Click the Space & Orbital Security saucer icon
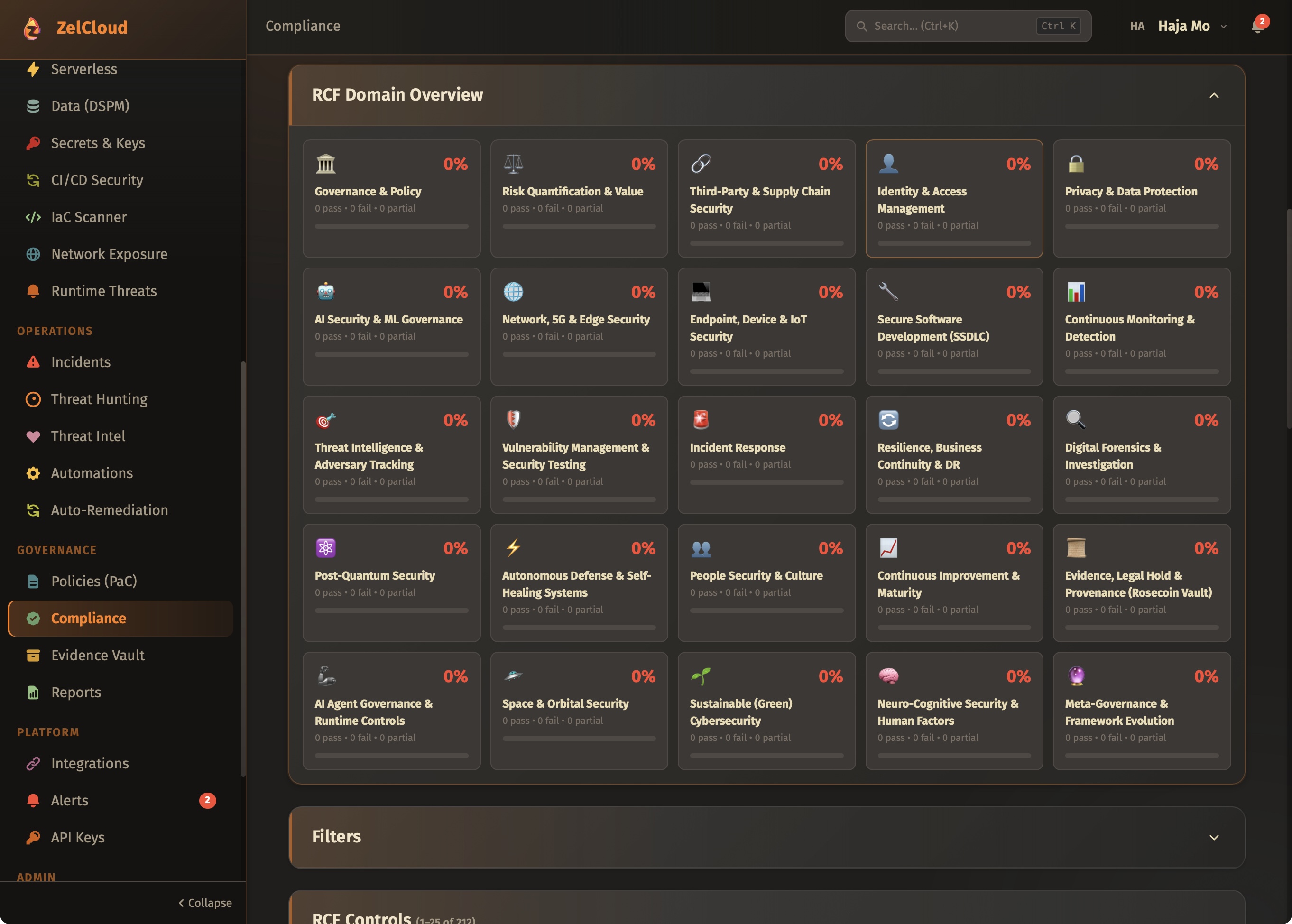 coord(513,676)
